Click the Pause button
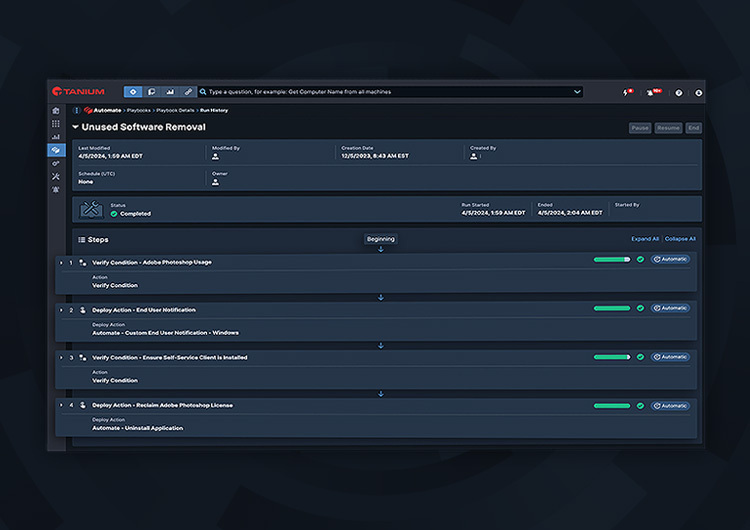 coord(640,128)
